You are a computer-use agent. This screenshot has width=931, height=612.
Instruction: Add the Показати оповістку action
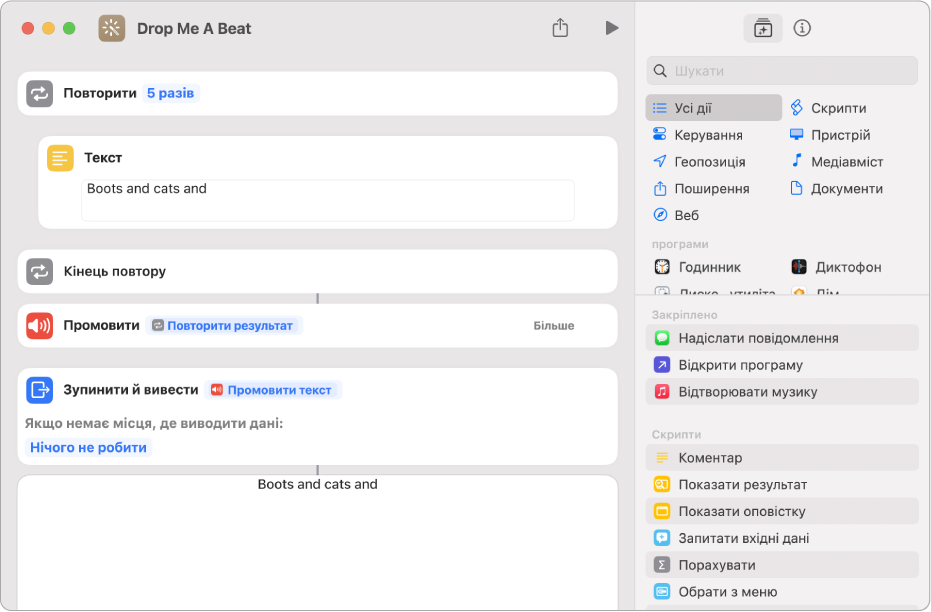(782, 511)
